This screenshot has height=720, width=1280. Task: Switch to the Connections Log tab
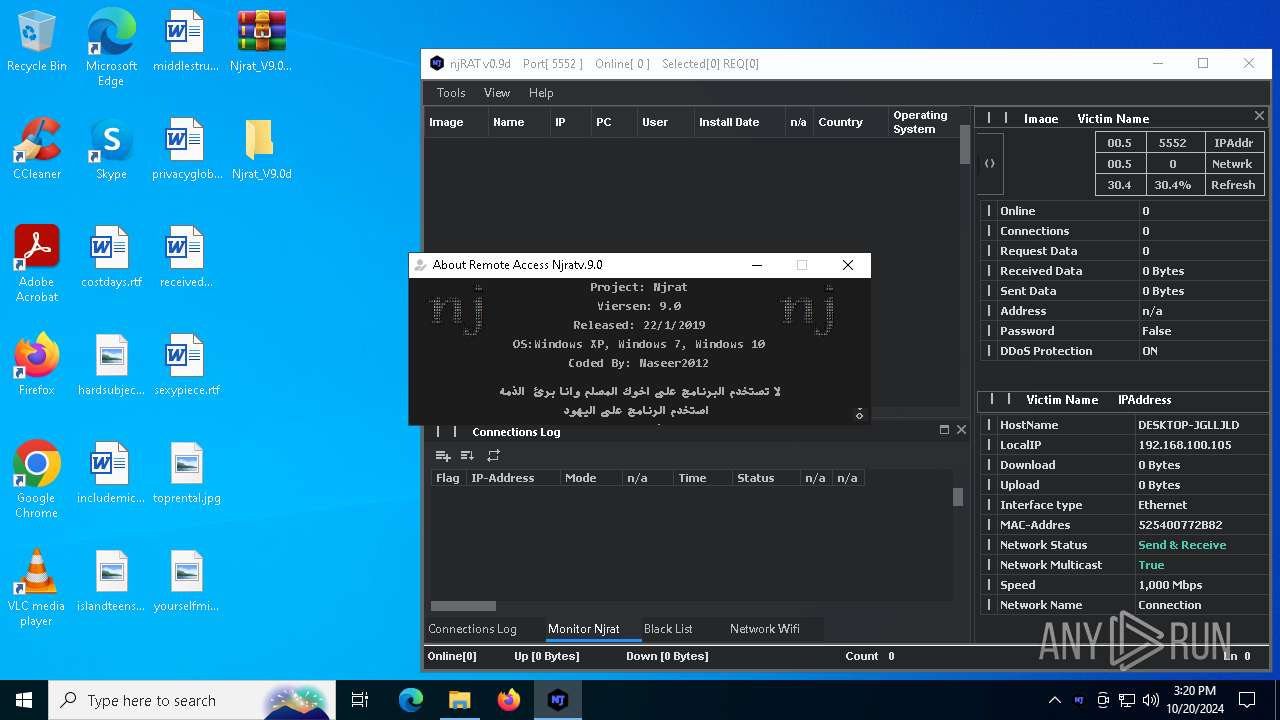pyautogui.click(x=472, y=629)
